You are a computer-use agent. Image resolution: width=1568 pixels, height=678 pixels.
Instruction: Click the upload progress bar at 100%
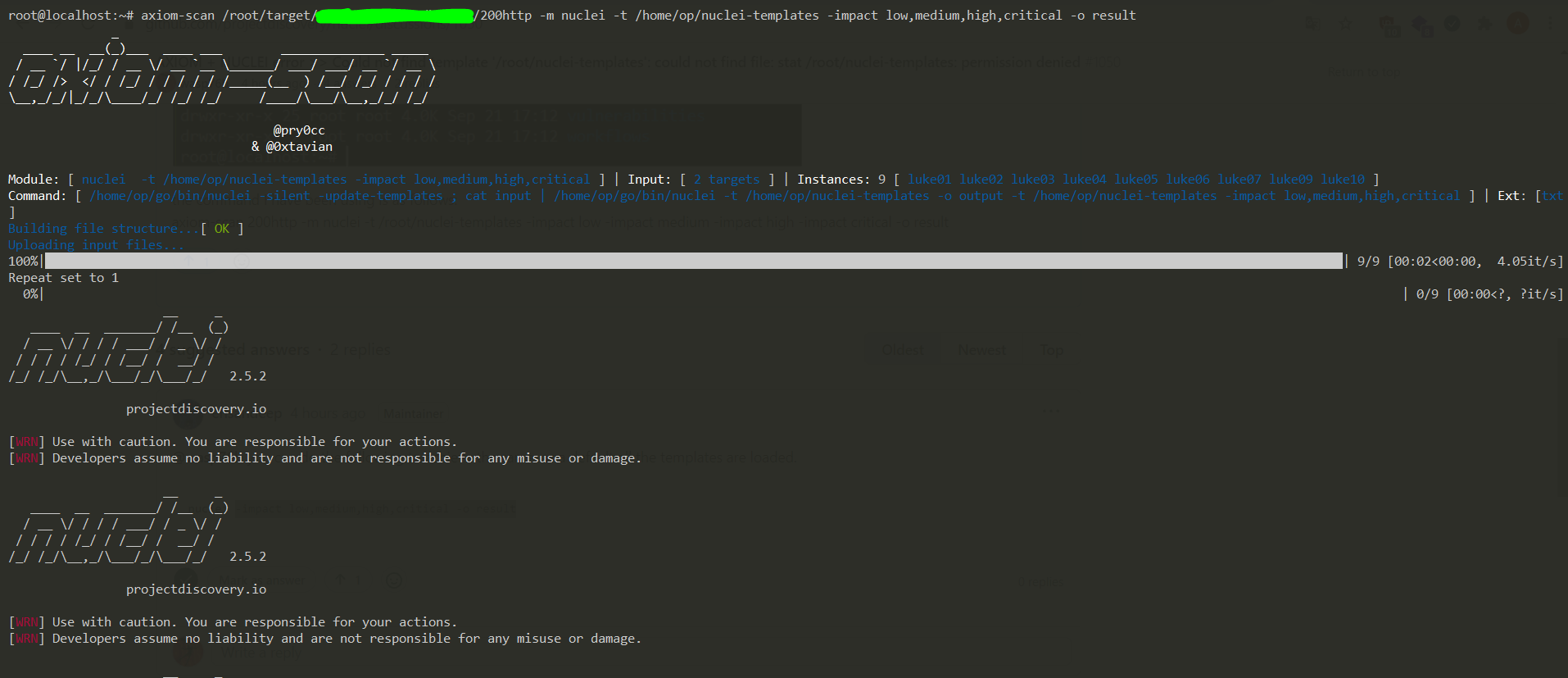[694, 261]
